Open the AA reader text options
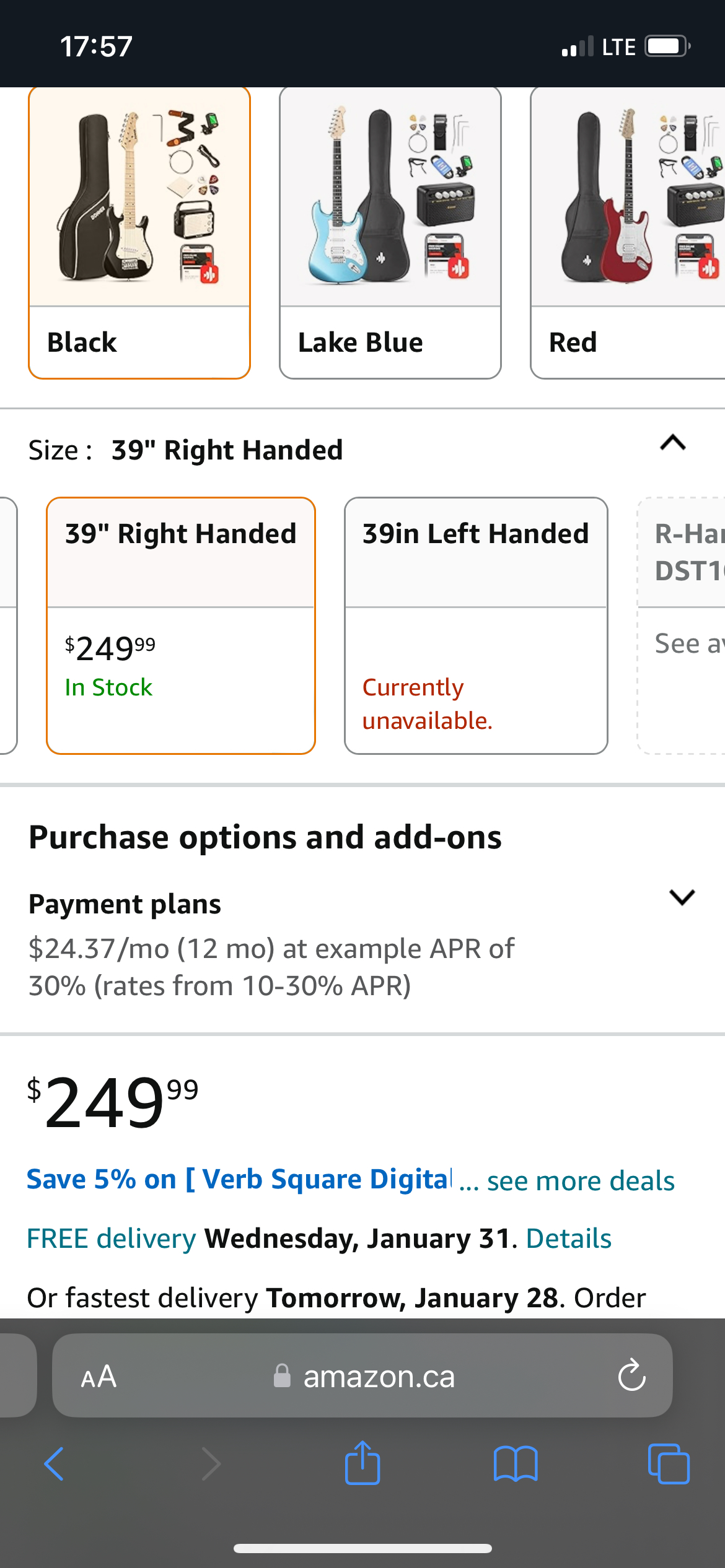This screenshot has height=1568, width=725. [99, 1376]
